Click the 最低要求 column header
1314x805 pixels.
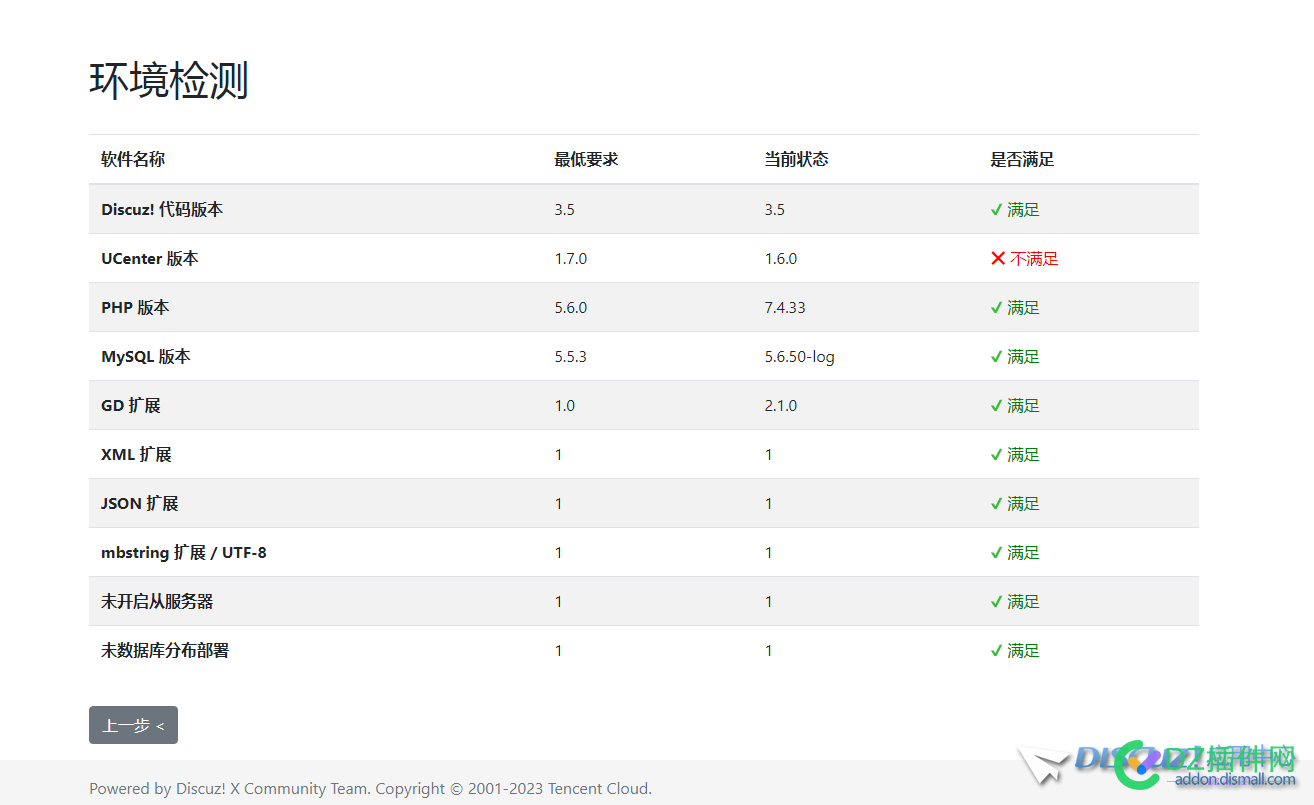pos(587,159)
